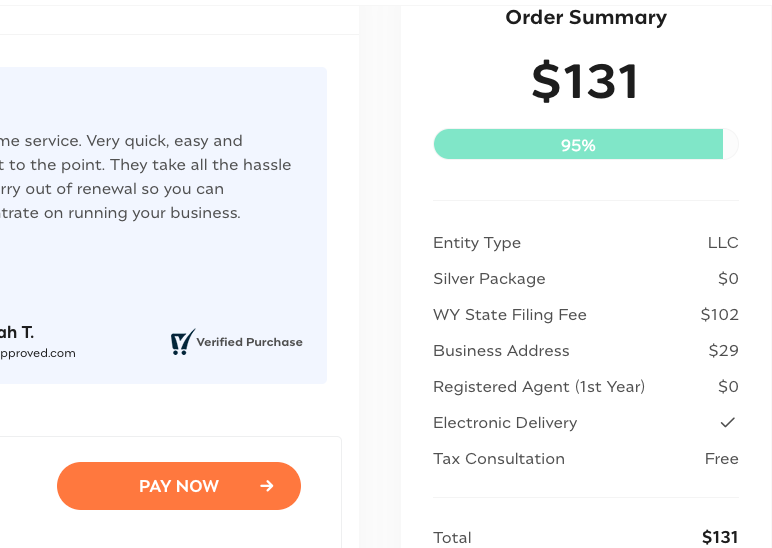Select the Silver Package line item
Viewport: 772px width, 548px height.
(489, 279)
